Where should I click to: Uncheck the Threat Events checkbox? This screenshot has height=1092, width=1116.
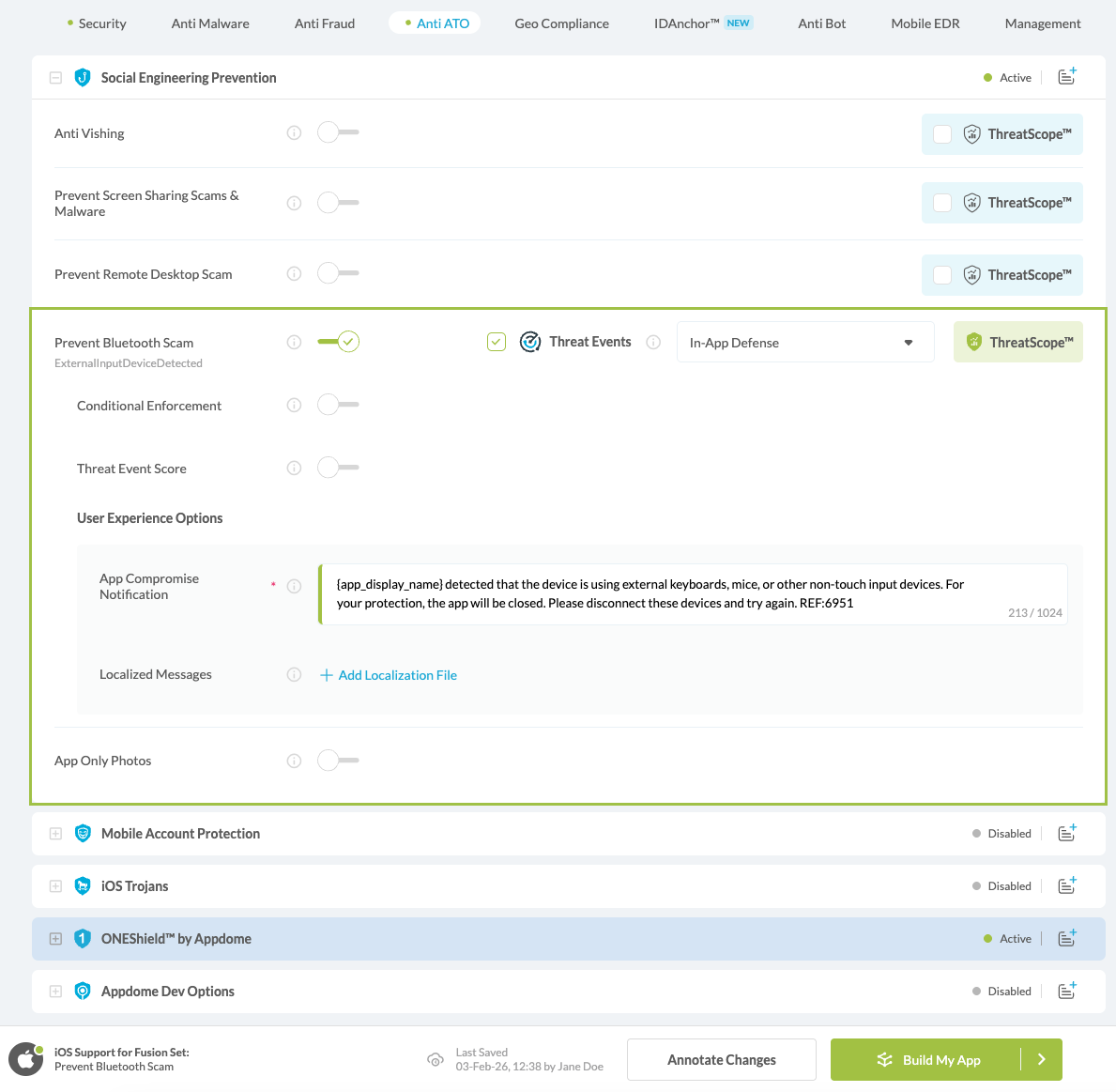(497, 342)
